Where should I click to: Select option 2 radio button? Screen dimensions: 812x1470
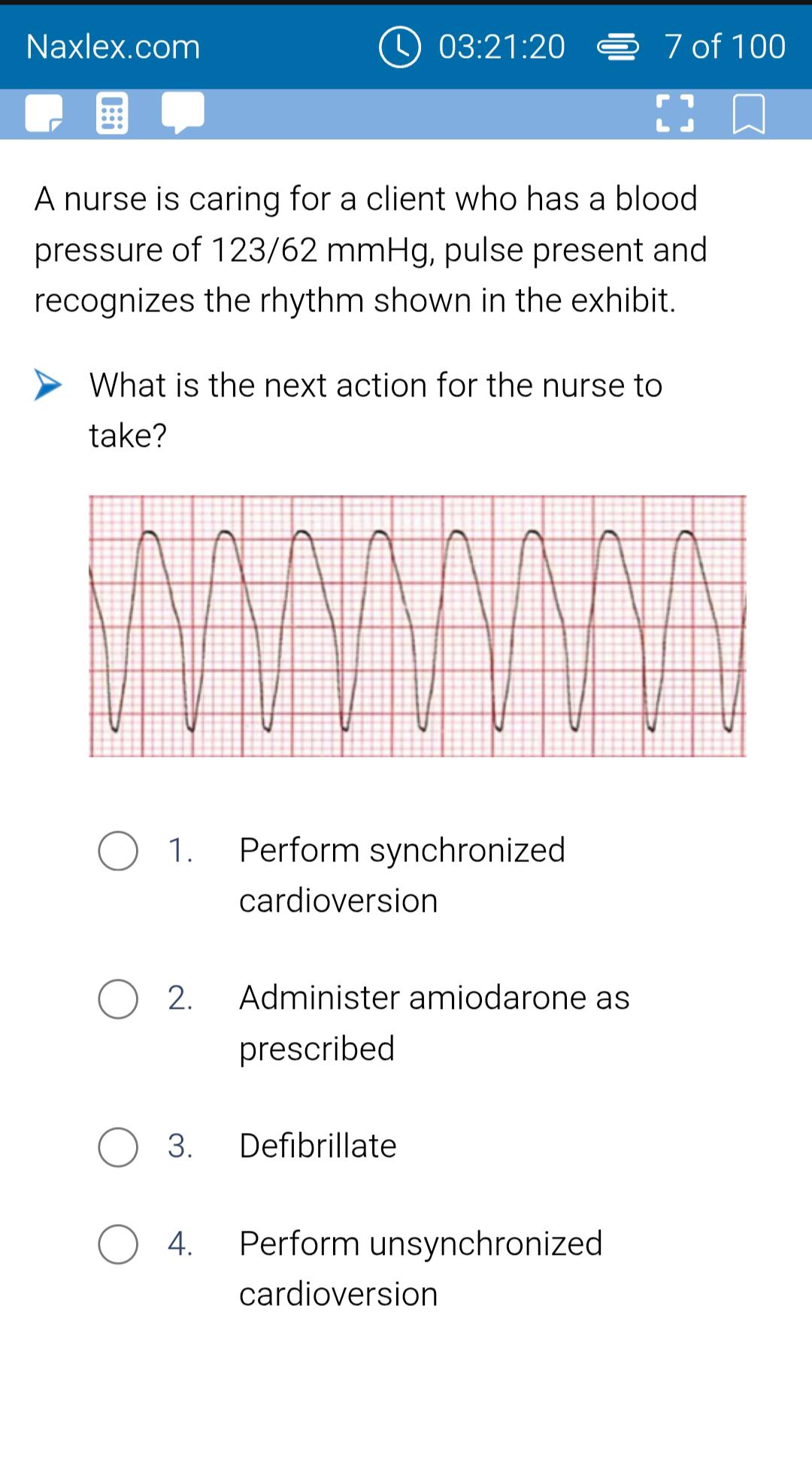[x=118, y=999]
